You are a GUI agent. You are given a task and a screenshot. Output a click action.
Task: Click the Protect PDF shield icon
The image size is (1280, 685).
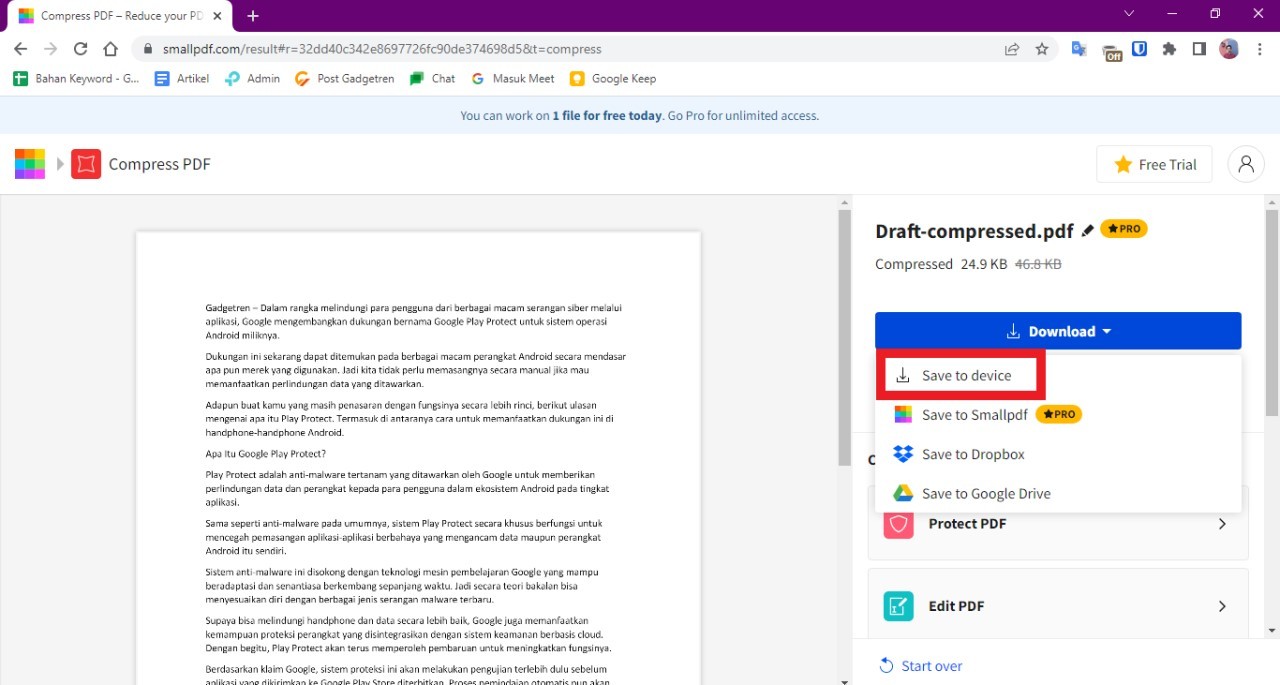[898, 523]
